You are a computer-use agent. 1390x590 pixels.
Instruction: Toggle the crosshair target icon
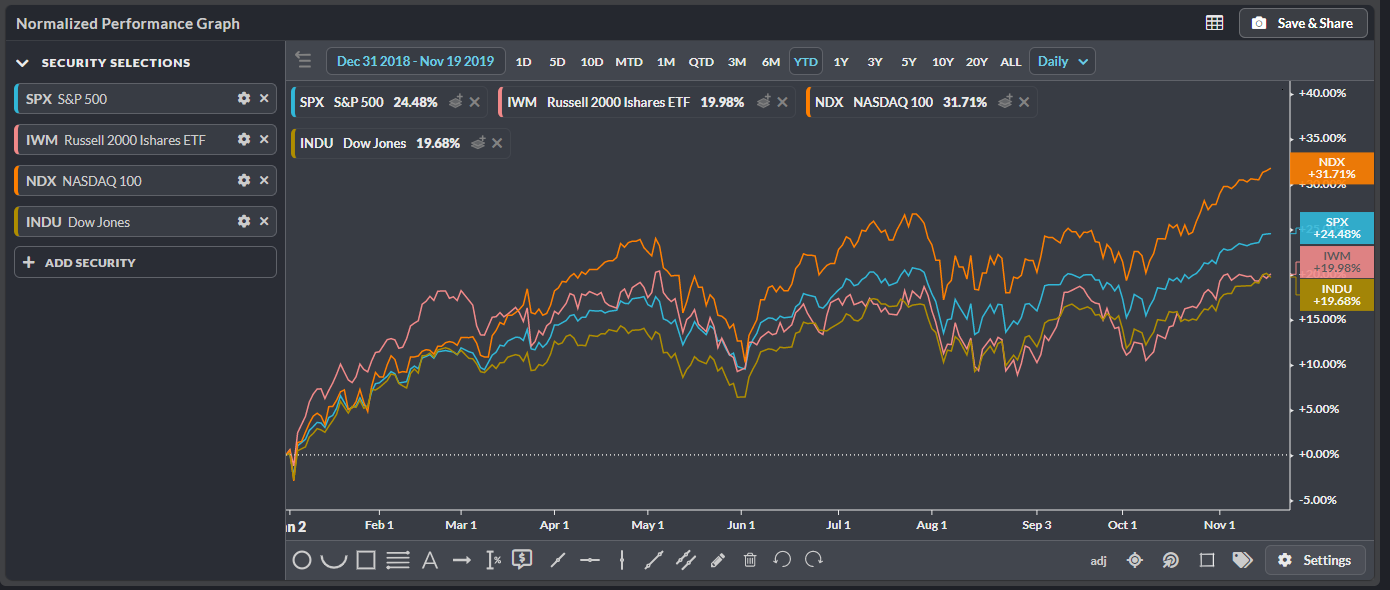pos(1134,560)
